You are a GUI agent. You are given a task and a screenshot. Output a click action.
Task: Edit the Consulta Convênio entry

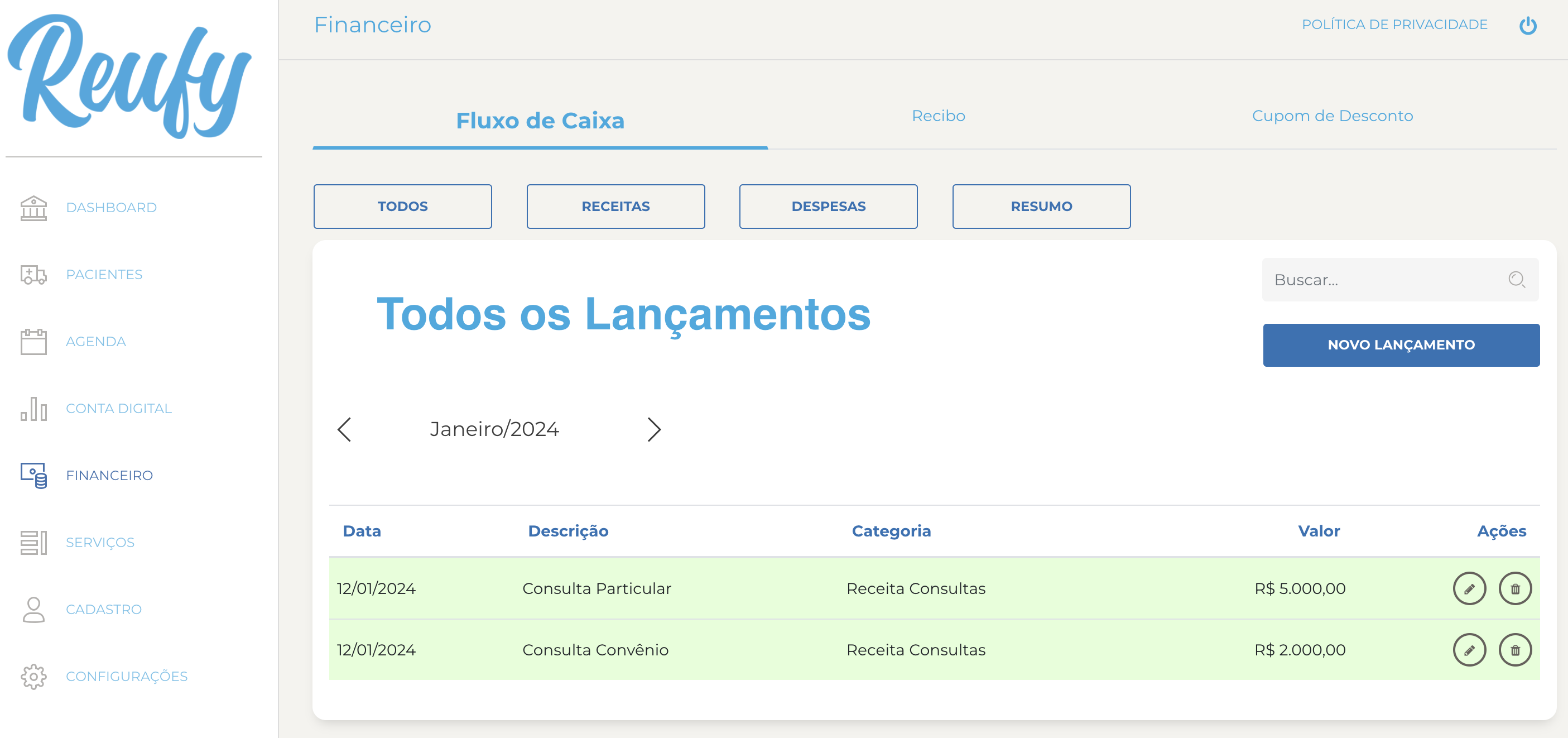pyautogui.click(x=1469, y=650)
